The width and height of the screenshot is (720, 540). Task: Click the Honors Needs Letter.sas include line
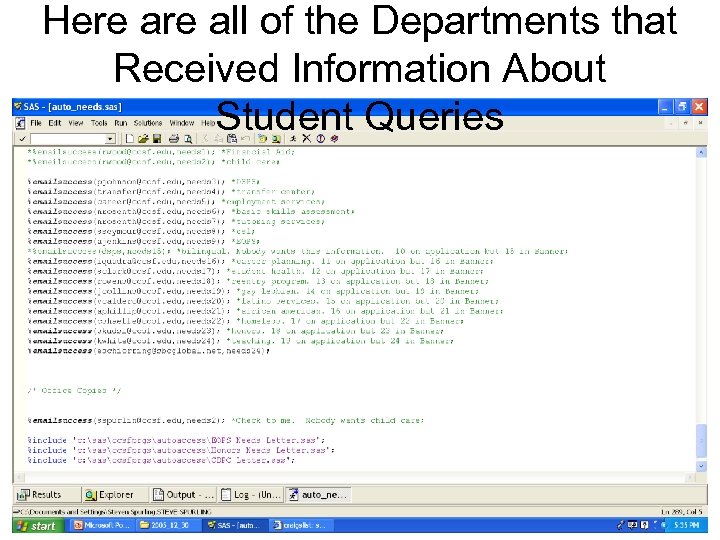181,450
